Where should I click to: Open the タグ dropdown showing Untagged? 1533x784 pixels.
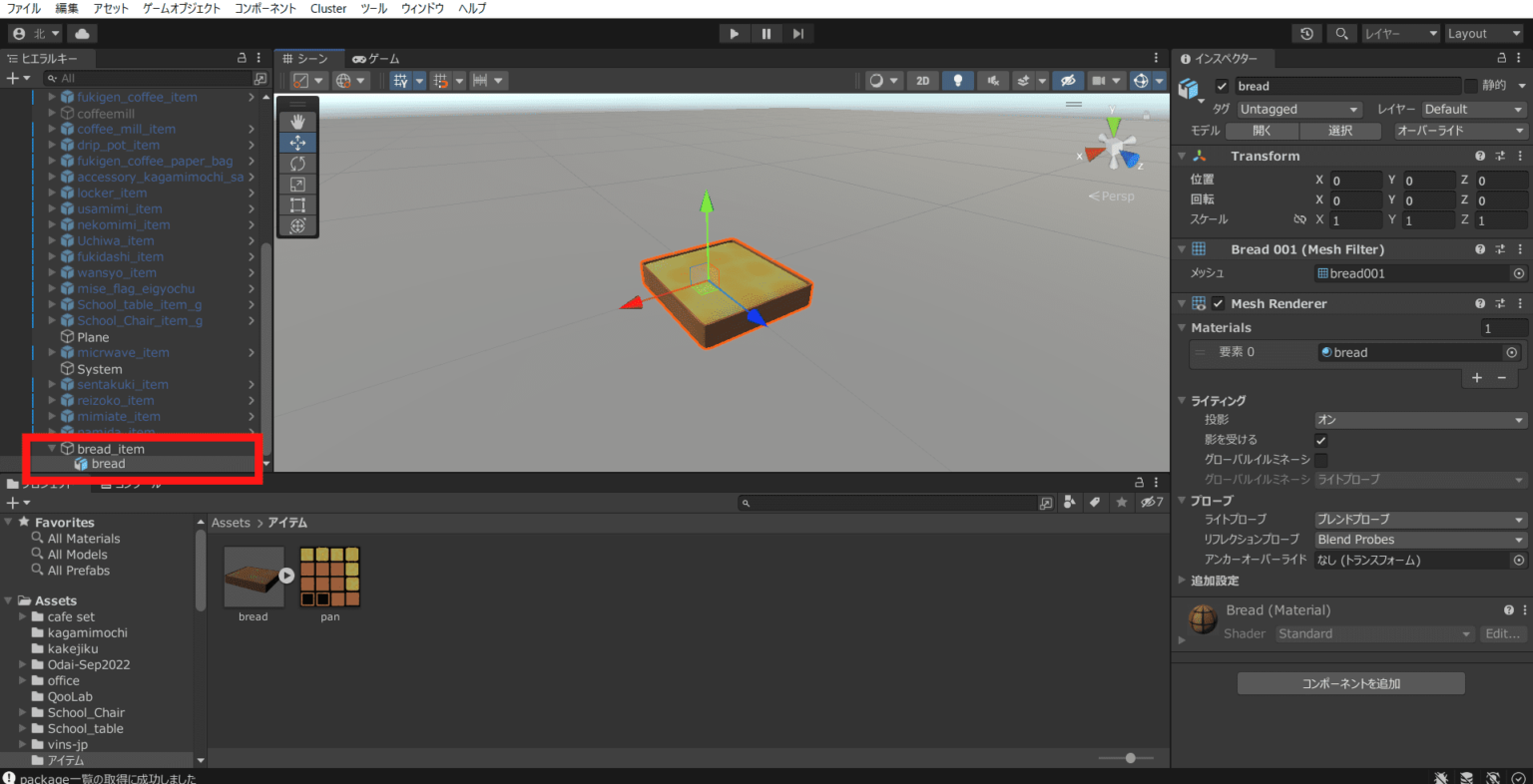[x=1298, y=109]
